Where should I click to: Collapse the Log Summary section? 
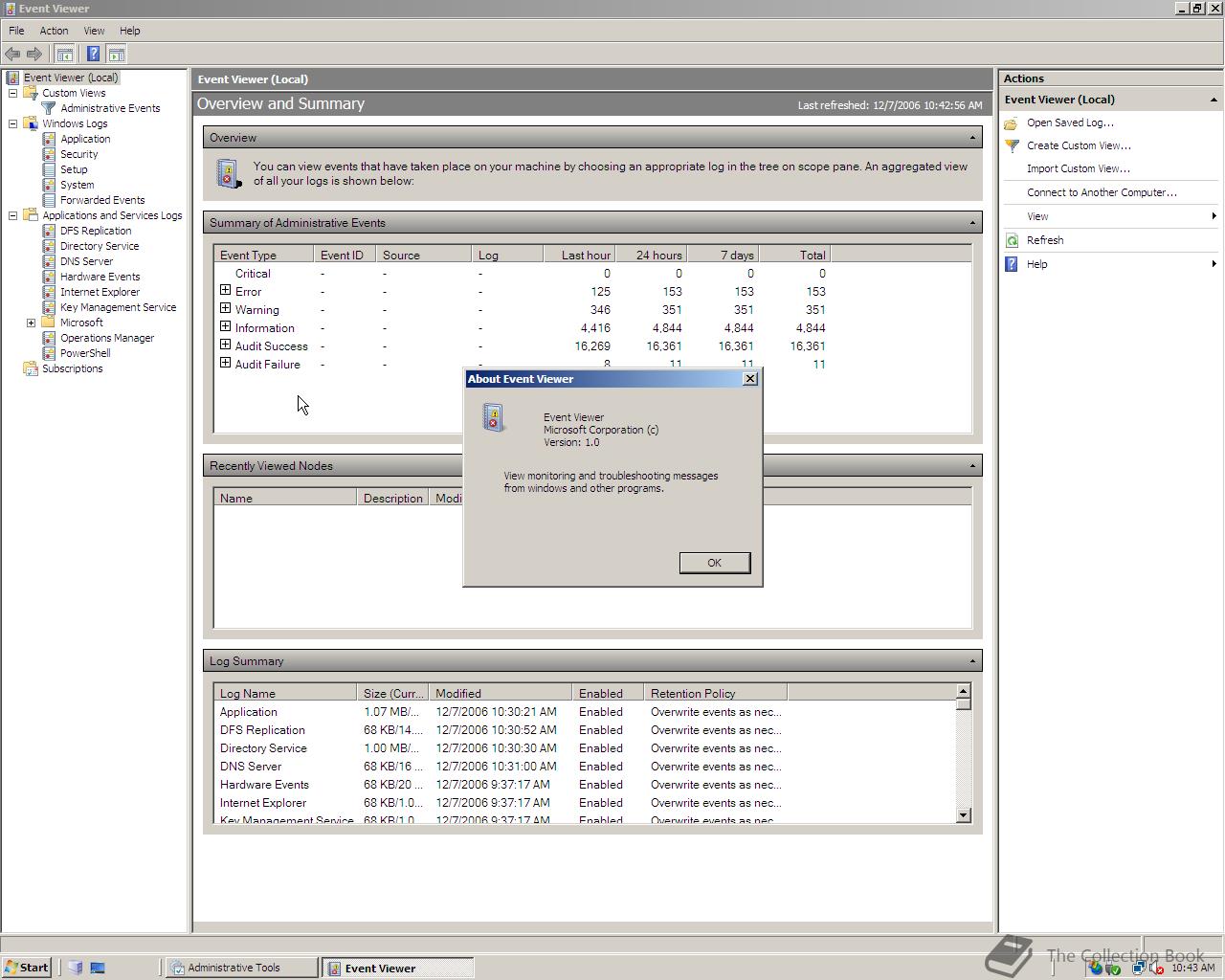[972, 661]
